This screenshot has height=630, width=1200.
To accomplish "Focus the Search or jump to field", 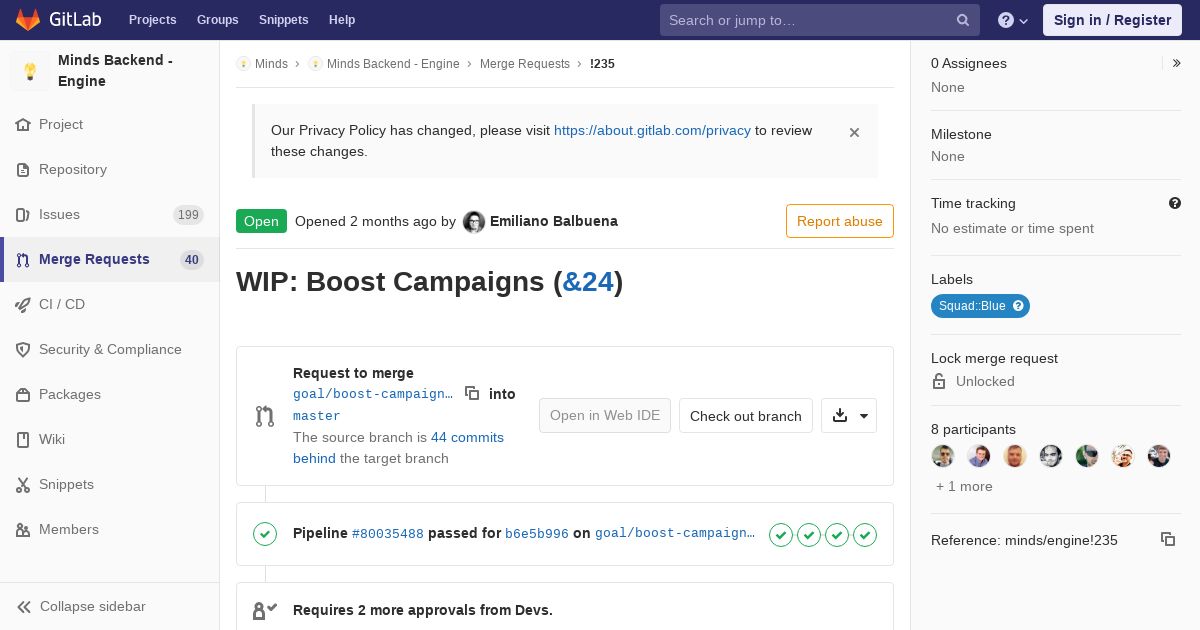I will (805, 20).
